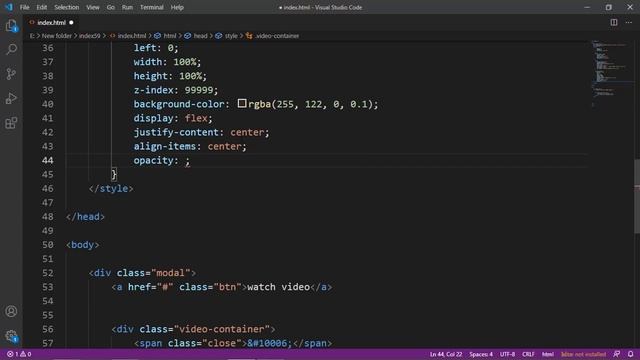640x360 pixels.
Task: Open the Manage gear menu
Action: click(11, 336)
